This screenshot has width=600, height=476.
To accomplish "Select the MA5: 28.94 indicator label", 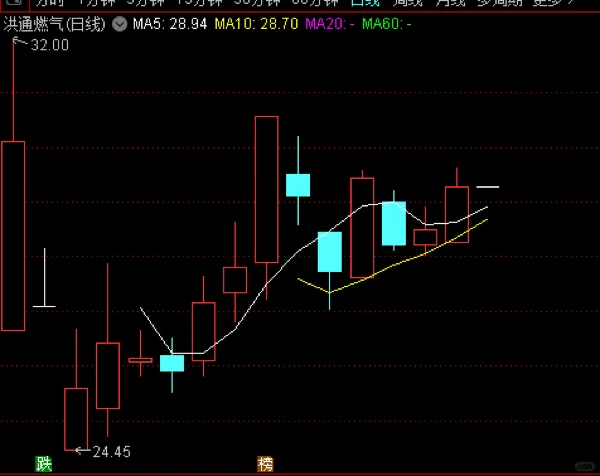I will [x=170, y=24].
